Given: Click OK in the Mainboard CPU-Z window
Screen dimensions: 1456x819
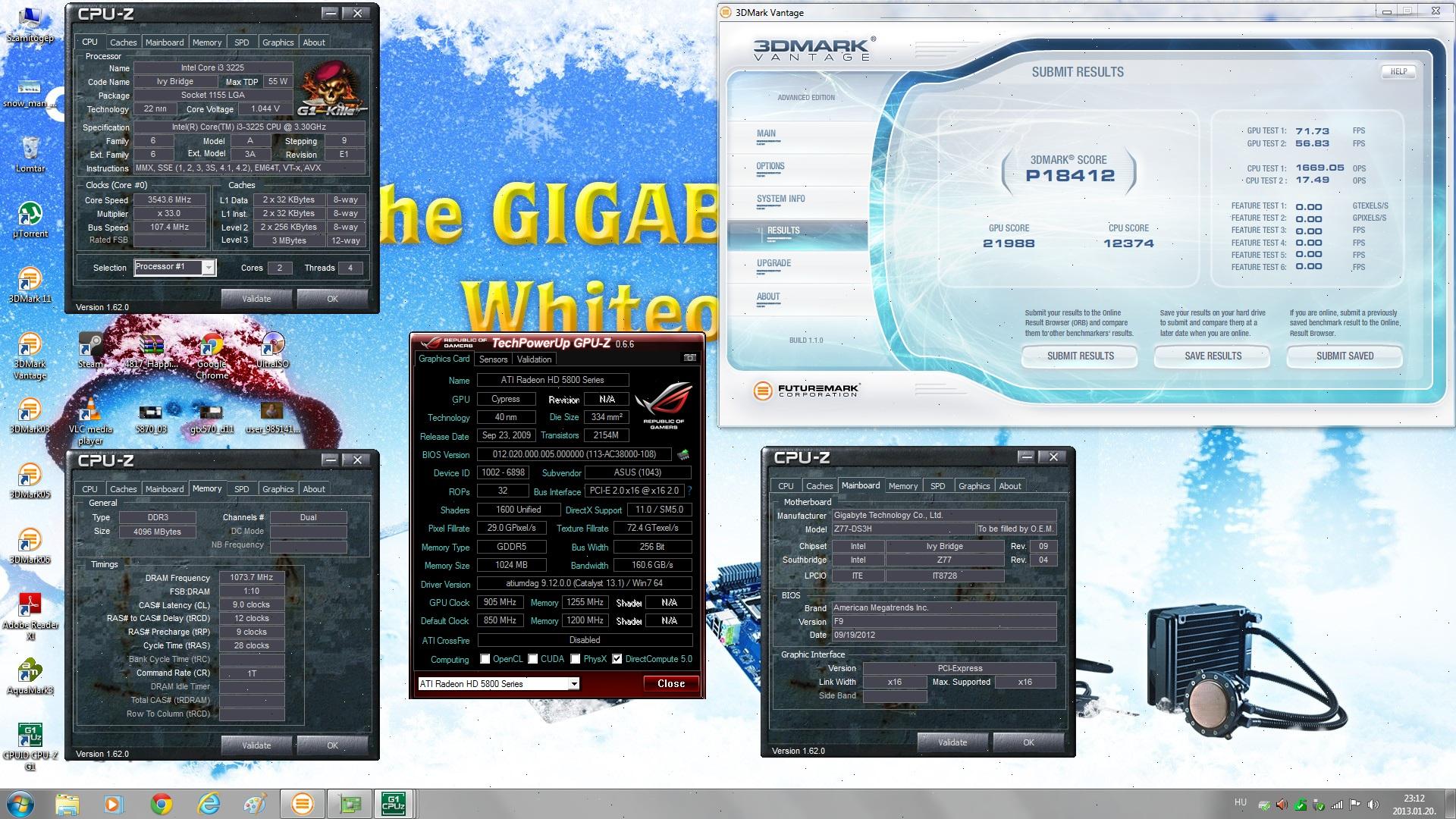Looking at the screenshot, I should [x=1028, y=742].
